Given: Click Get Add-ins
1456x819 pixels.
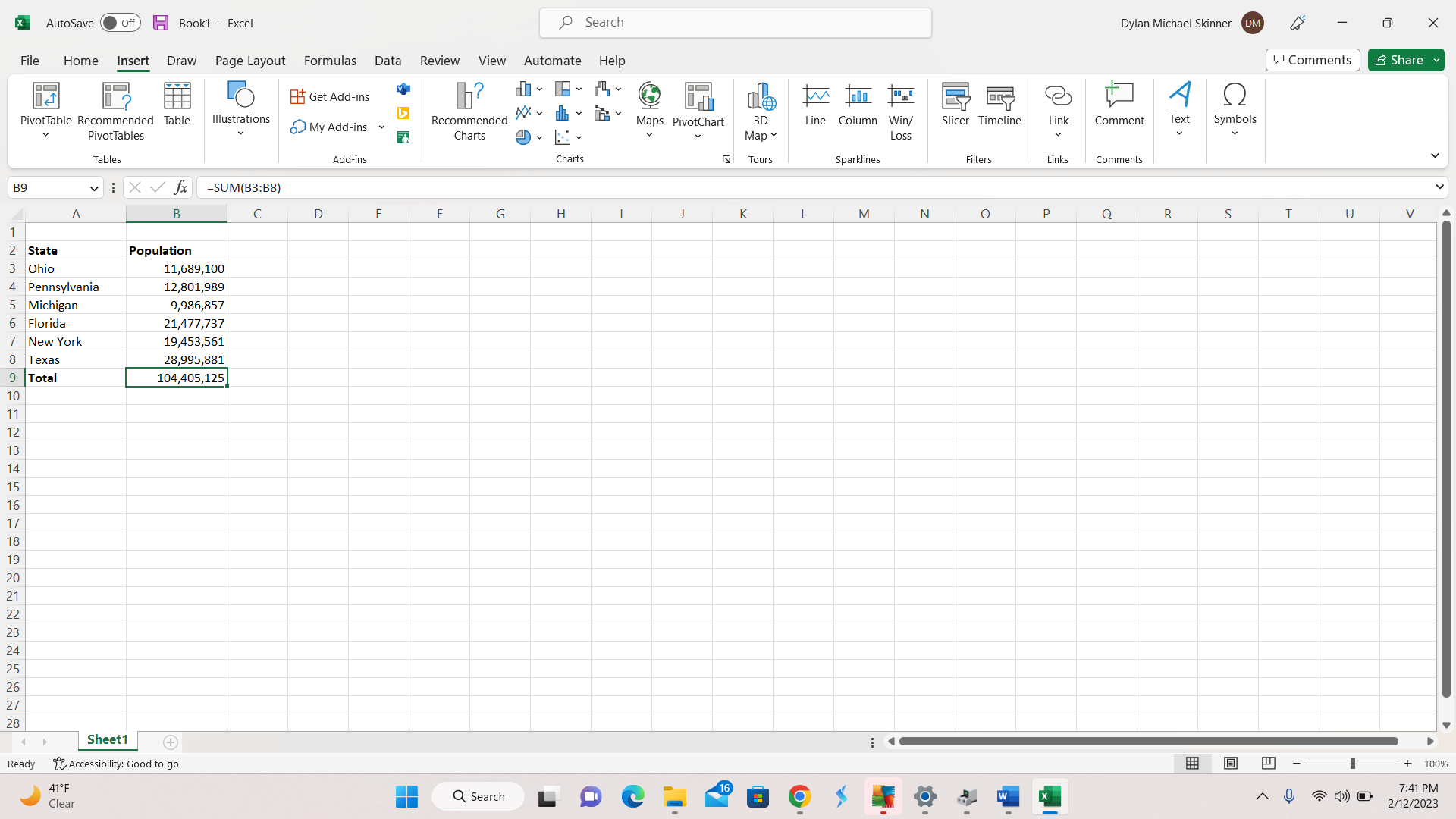Looking at the screenshot, I should 330,96.
